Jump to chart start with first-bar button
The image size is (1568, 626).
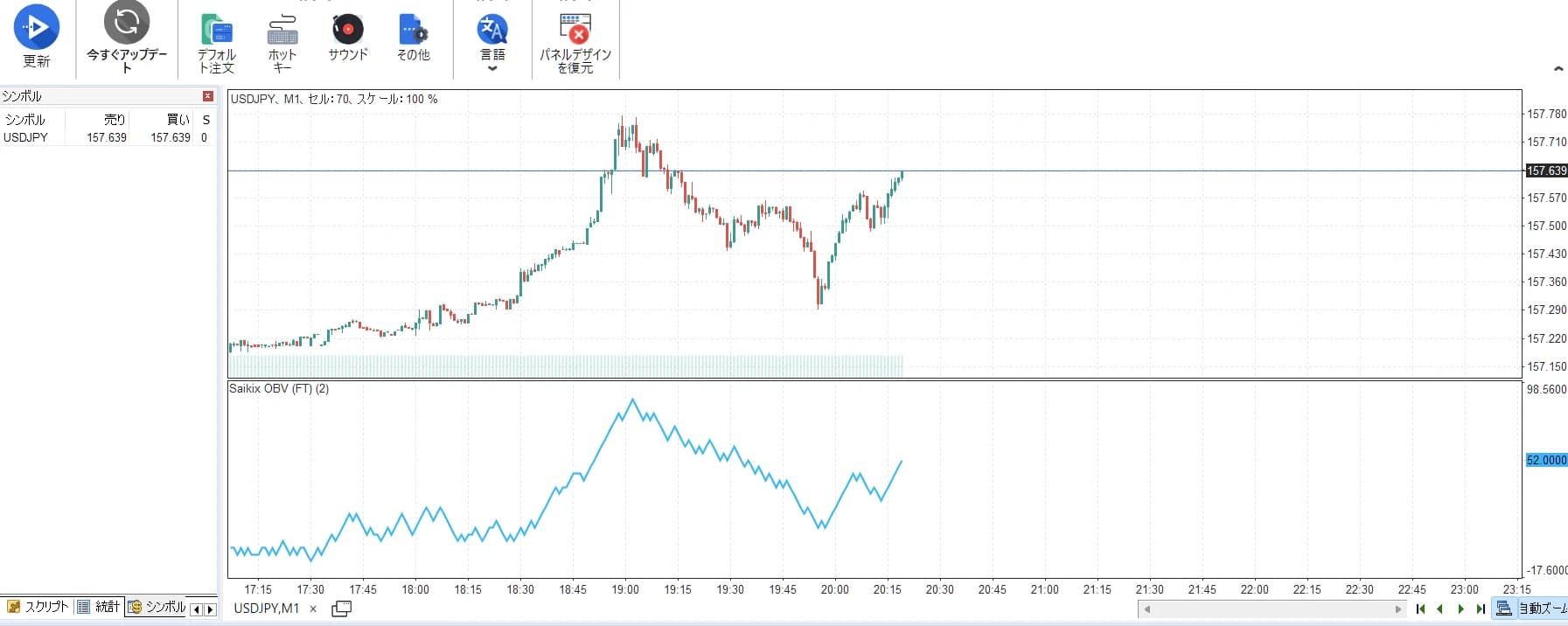(1420, 609)
